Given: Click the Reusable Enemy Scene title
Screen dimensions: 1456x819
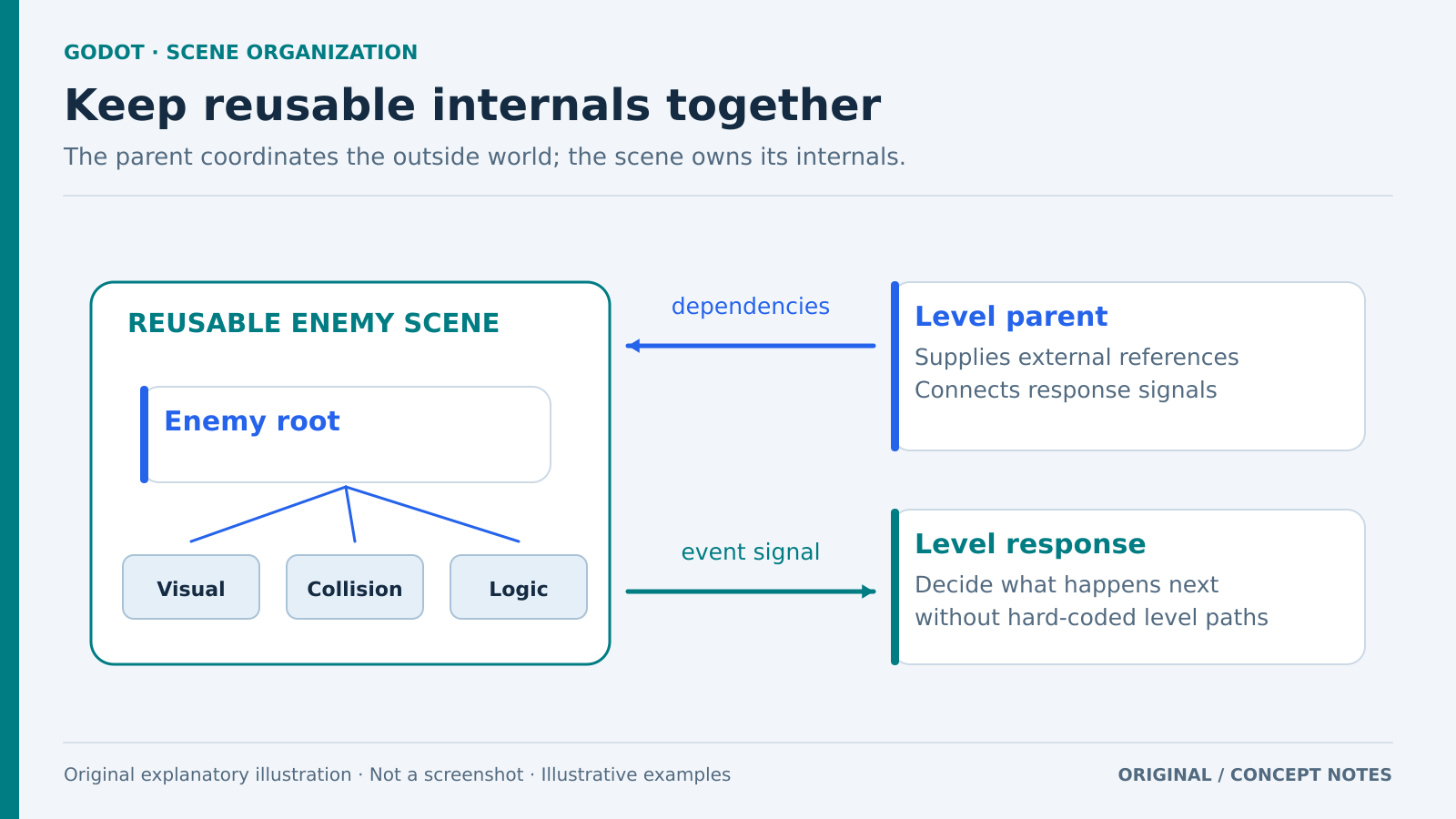Looking at the screenshot, I should coord(313,323).
